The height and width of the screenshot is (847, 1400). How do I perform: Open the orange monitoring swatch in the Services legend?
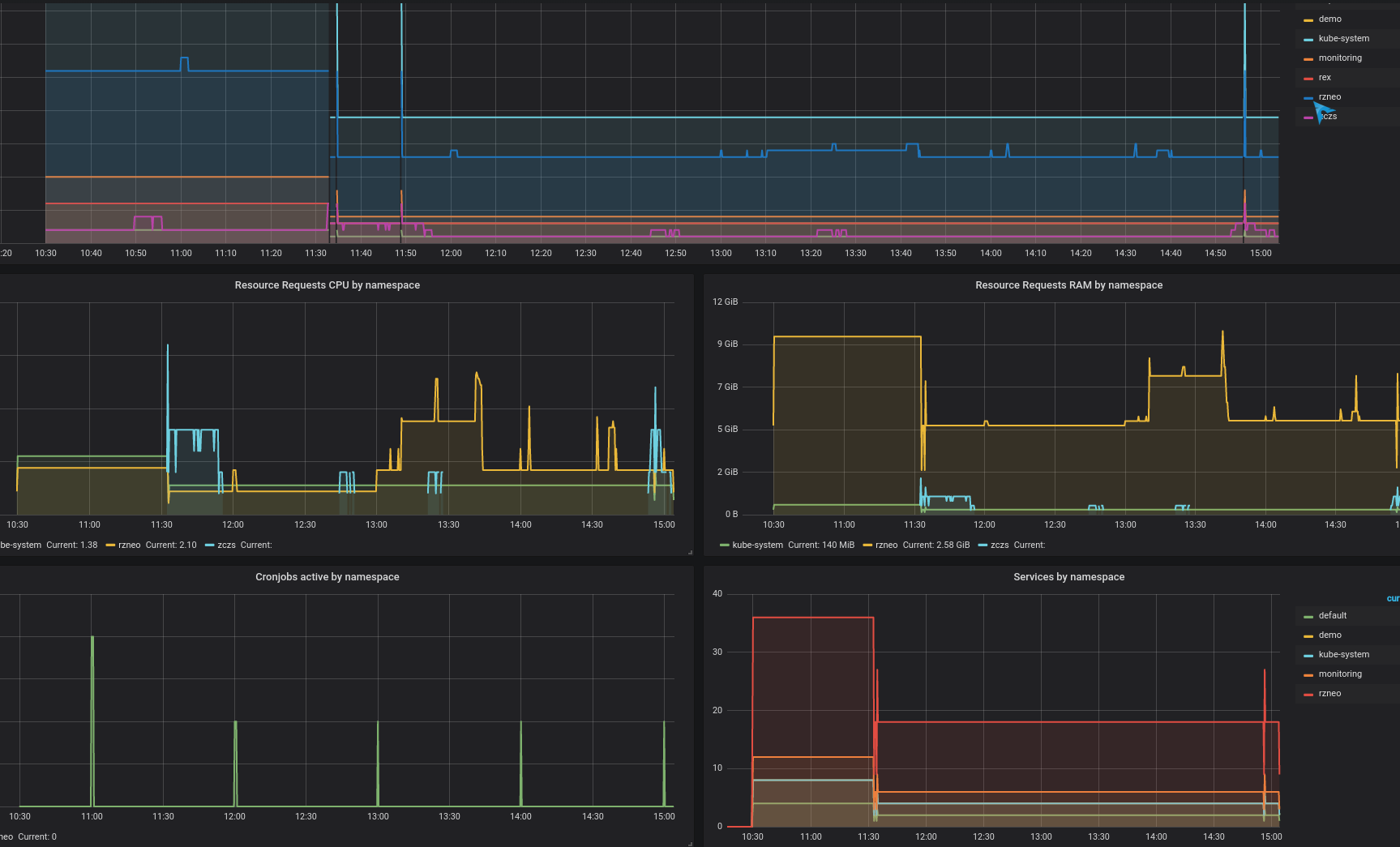click(x=1308, y=675)
